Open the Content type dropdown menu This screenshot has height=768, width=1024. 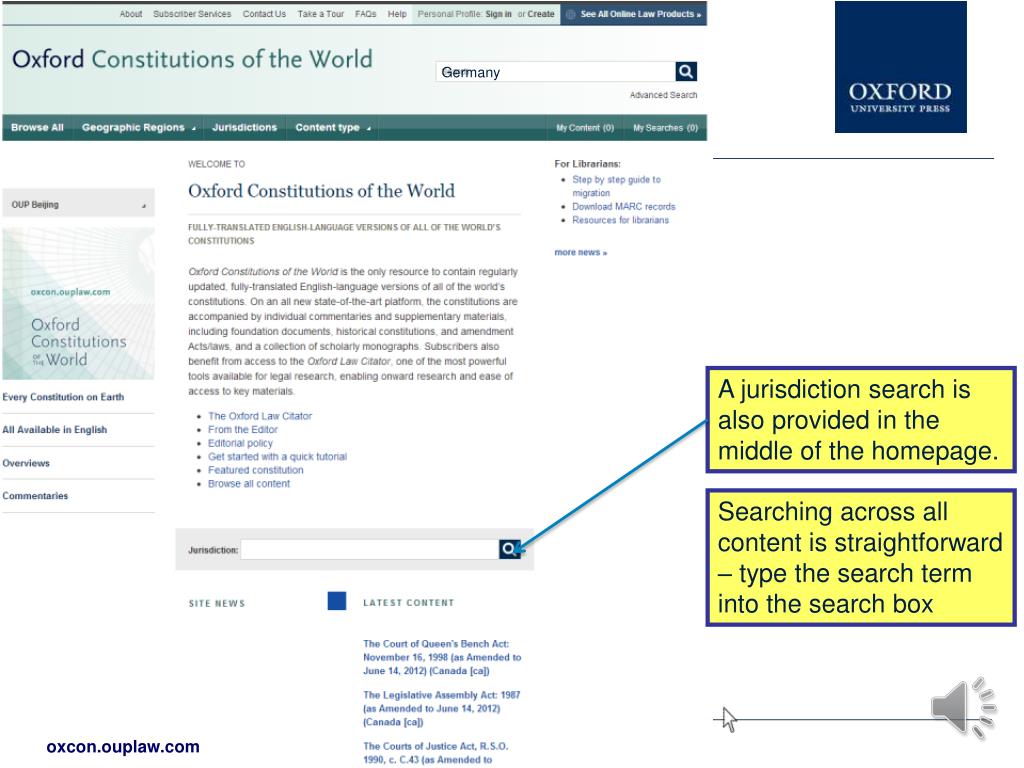pyautogui.click(x=332, y=127)
